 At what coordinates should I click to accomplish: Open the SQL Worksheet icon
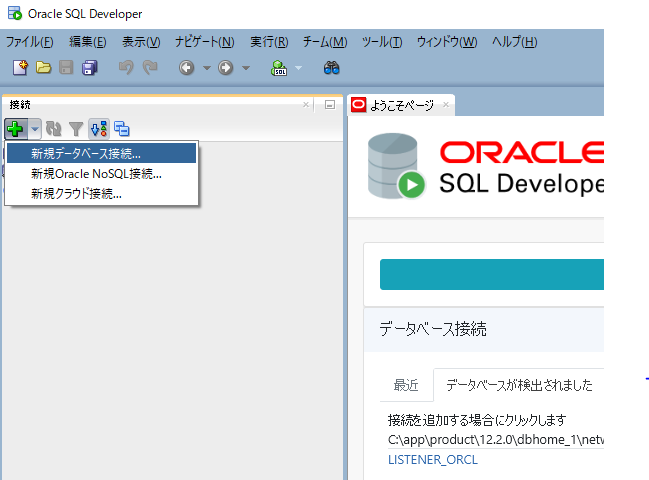coord(279,68)
